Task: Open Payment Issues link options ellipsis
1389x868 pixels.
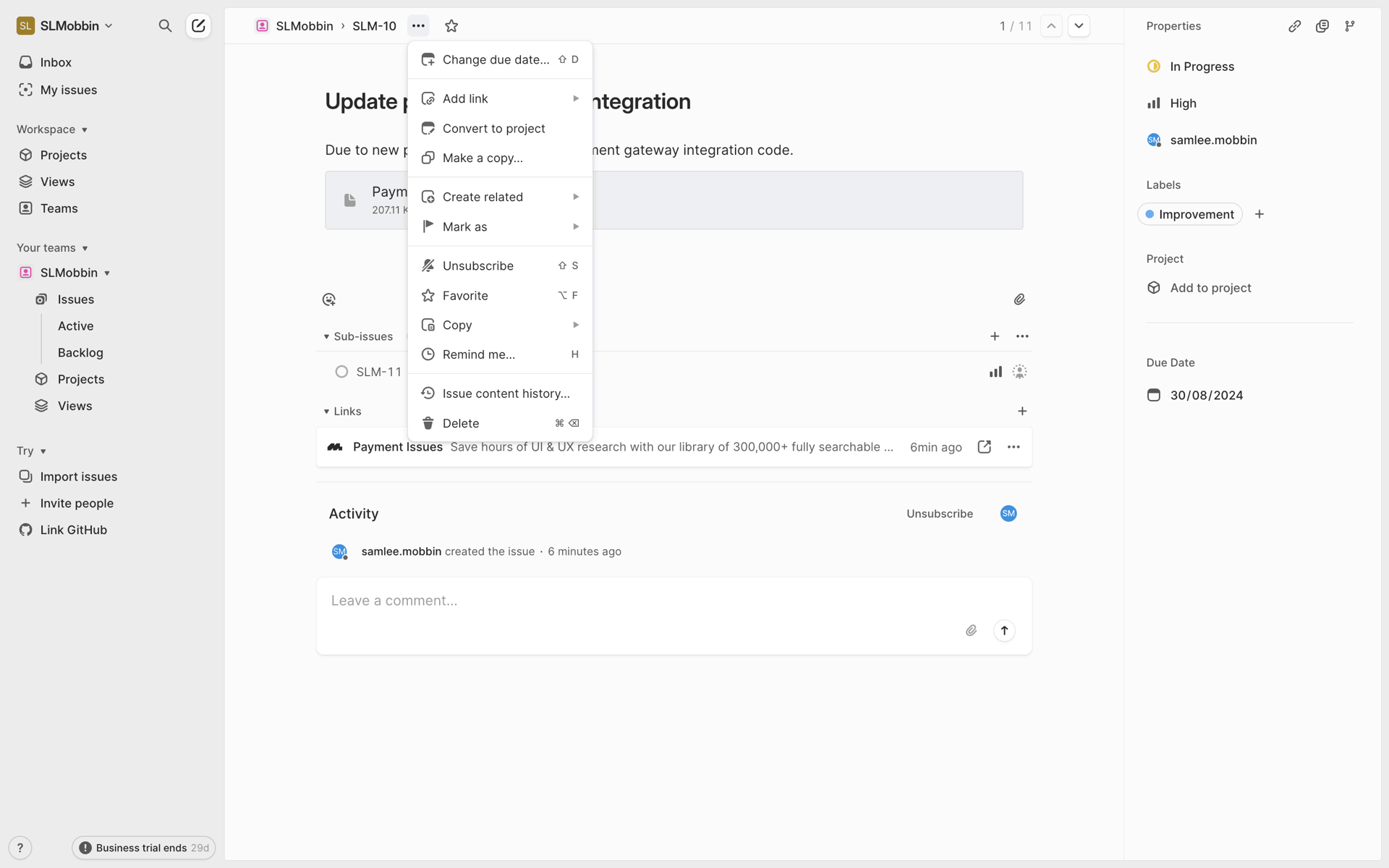Action: [x=1014, y=447]
